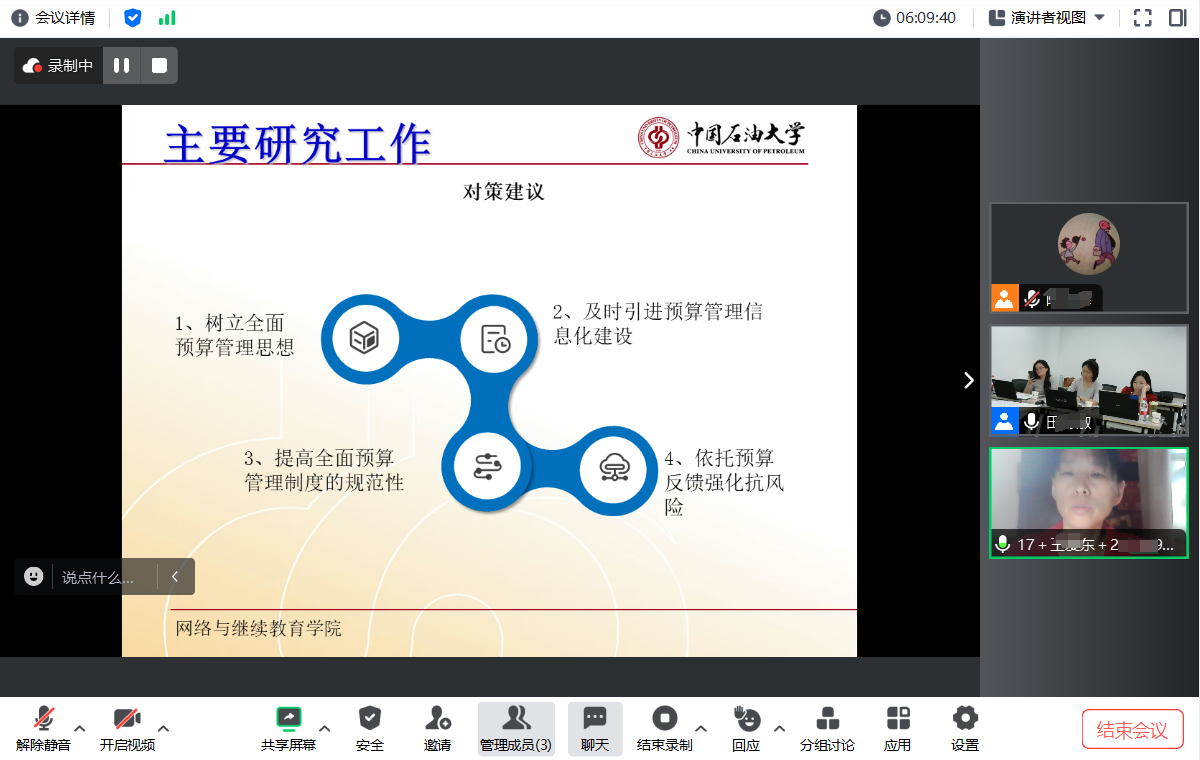
Task: Open the 安全 security options
Action: tap(370, 728)
